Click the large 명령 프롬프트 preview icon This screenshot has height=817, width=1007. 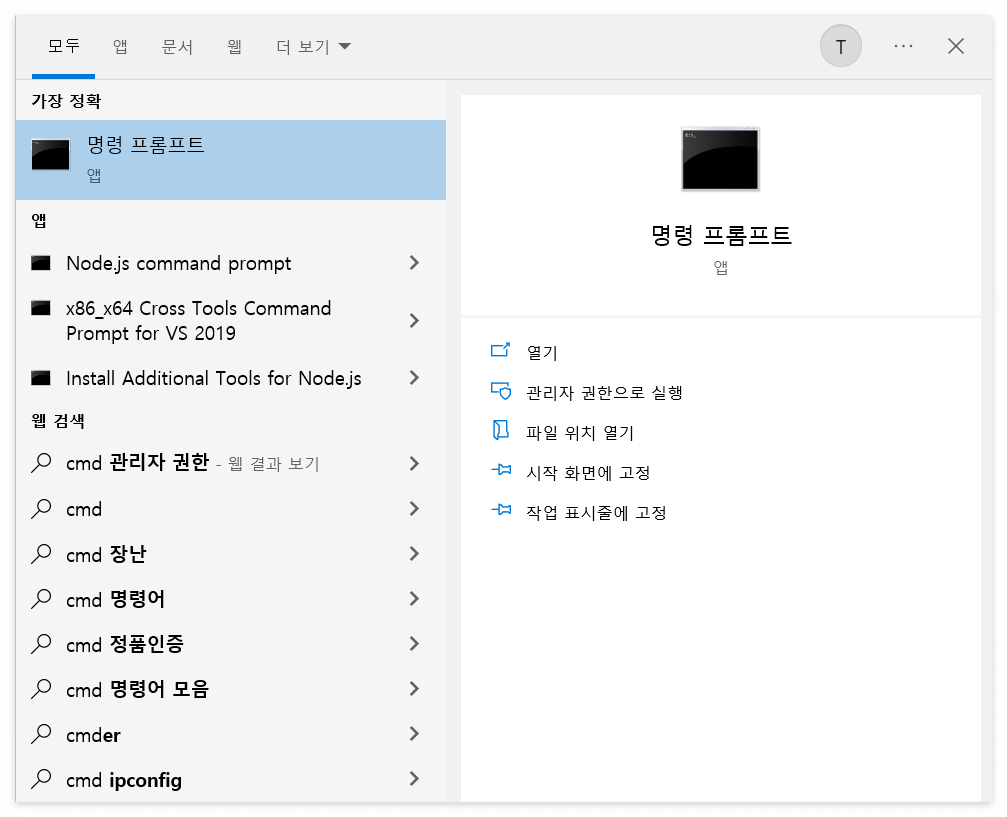pos(721,159)
